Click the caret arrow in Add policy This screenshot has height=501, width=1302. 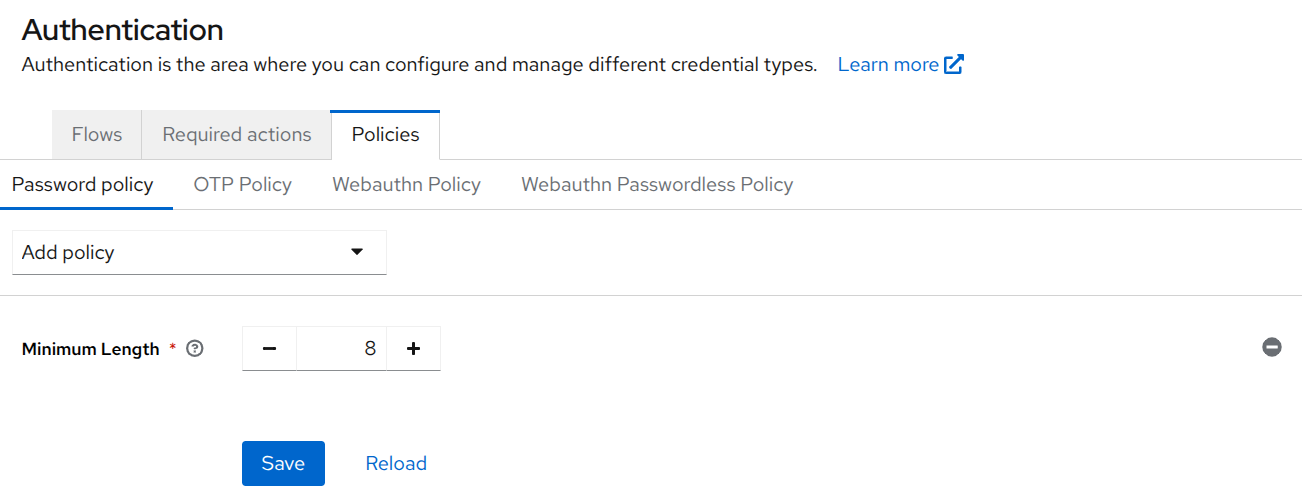pos(357,252)
